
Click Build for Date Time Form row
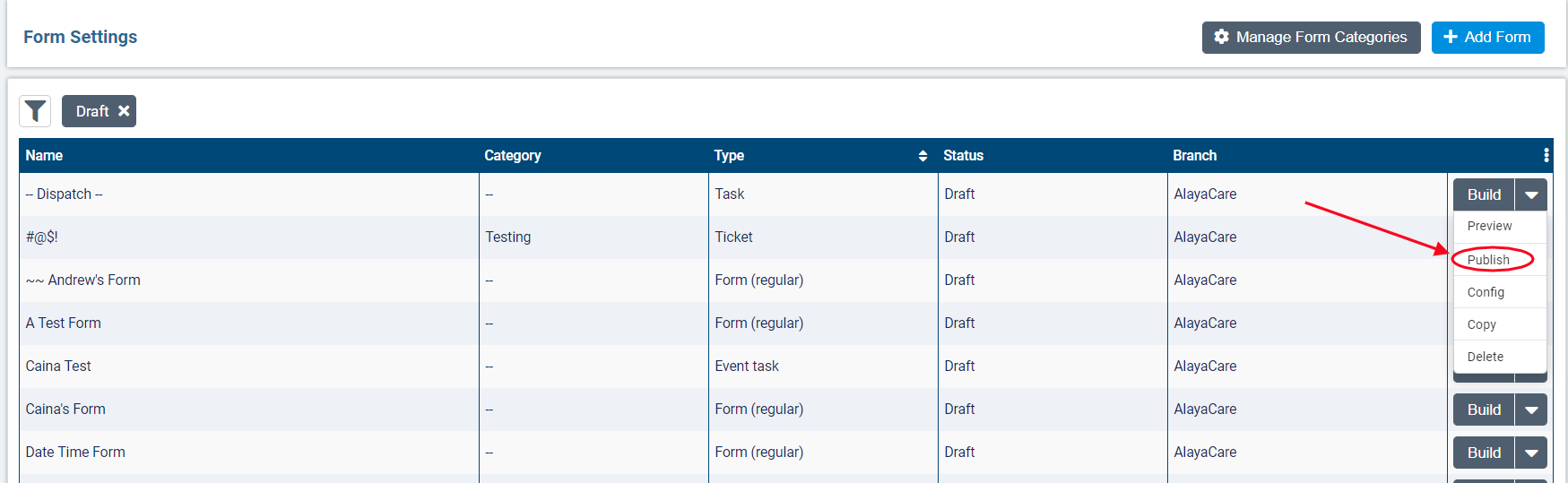(1484, 453)
